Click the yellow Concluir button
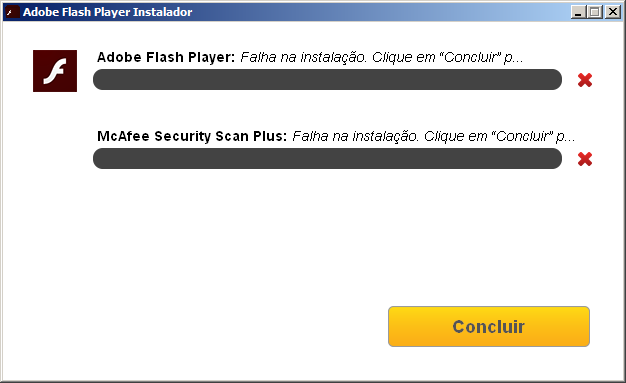 (x=489, y=326)
